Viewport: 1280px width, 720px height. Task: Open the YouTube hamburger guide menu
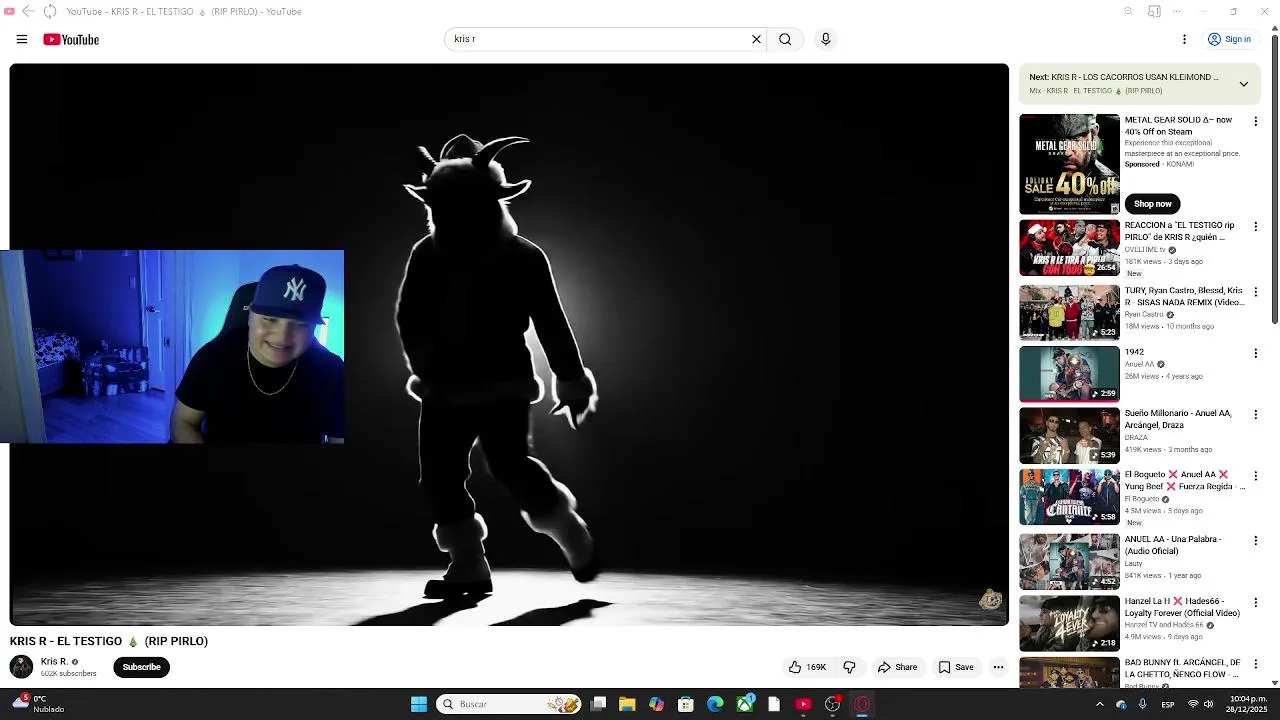(x=21, y=39)
